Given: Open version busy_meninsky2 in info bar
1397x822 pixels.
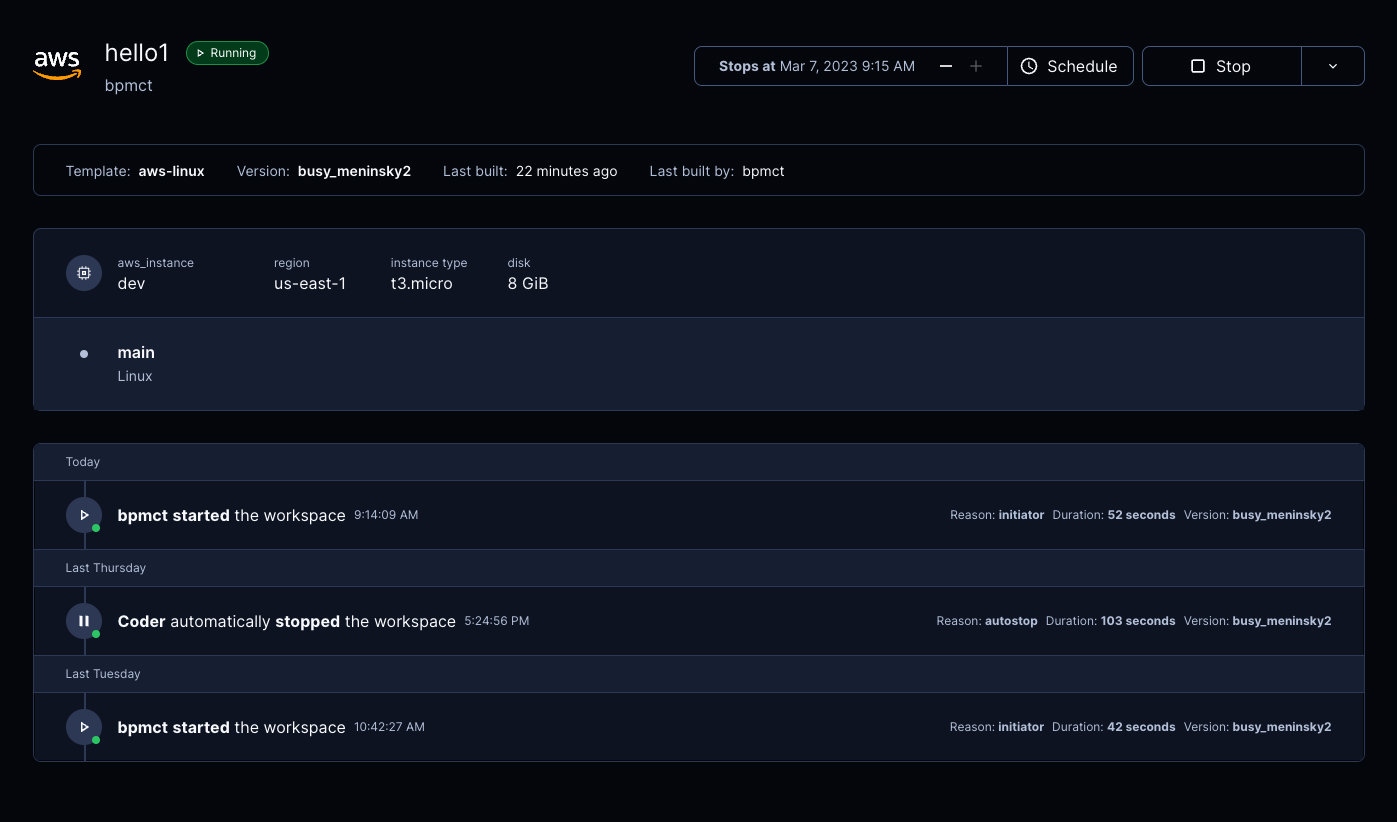Looking at the screenshot, I should pyautogui.click(x=354, y=171).
